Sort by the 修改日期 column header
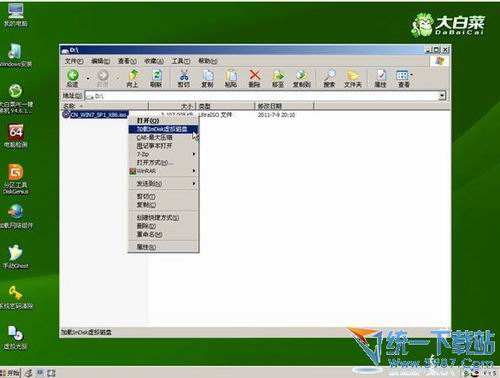 [x=284, y=106]
